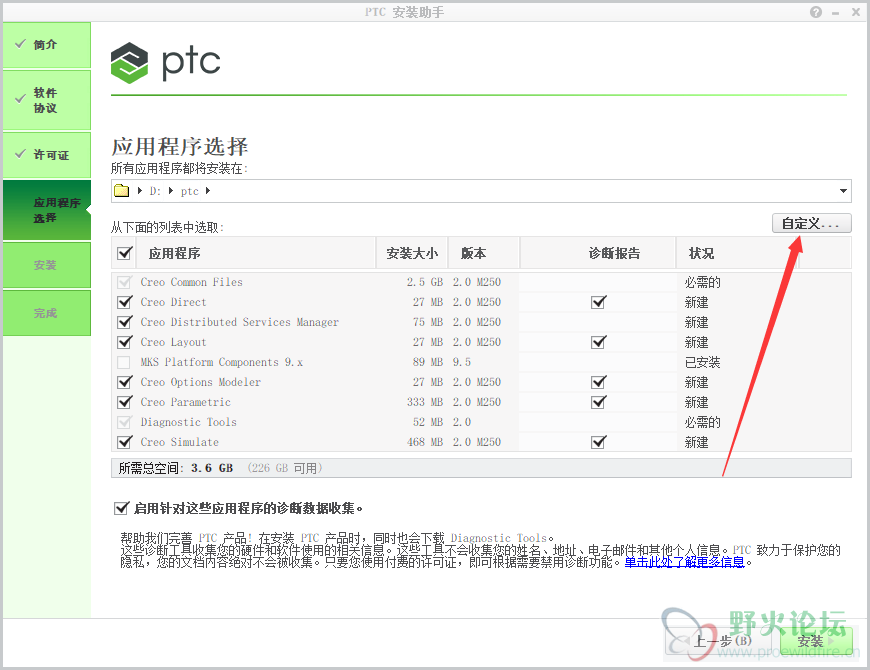Click the 9.5 version cell
Screen dimensions: 870x670
(x=462, y=362)
